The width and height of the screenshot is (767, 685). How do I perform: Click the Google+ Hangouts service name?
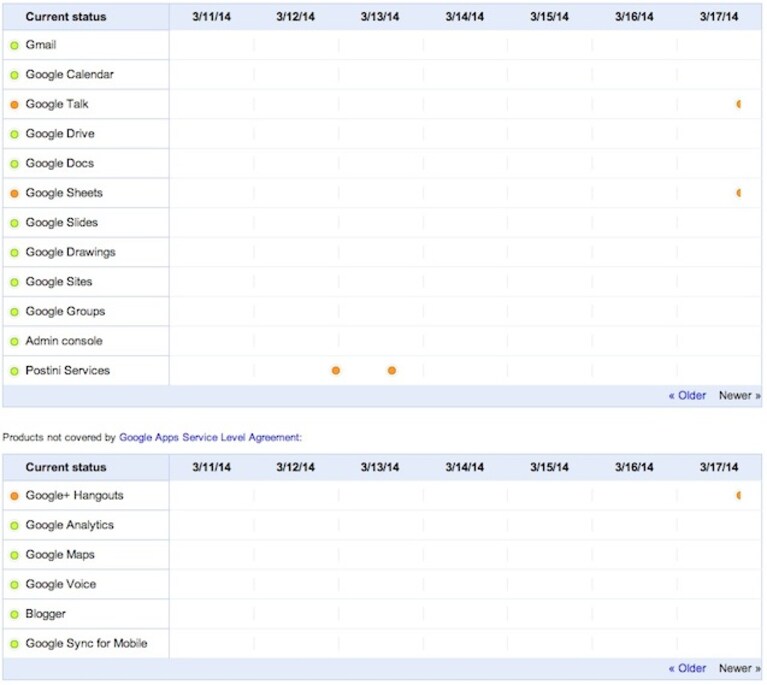tap(74, 496)
